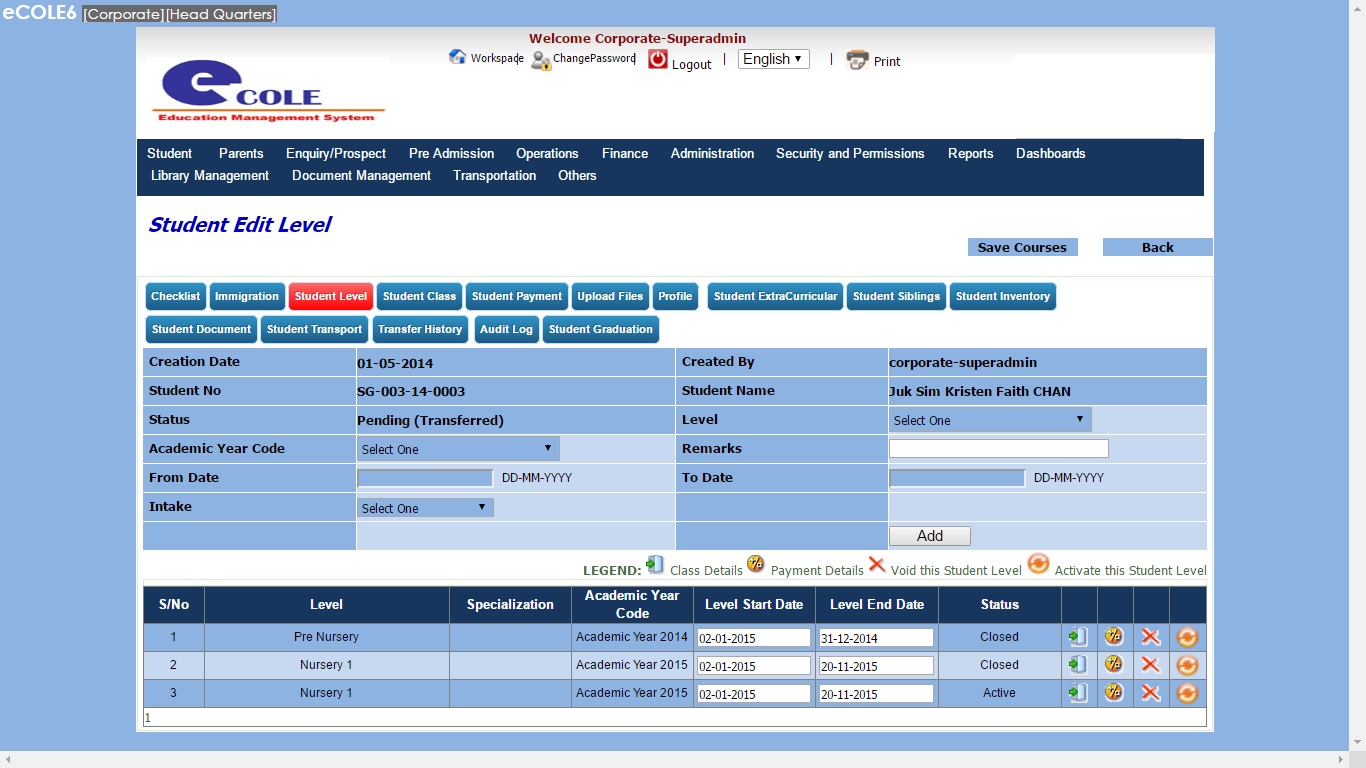Void the Active Nursery 1 student level
1366x768 pixels.
coord(1151,693)
